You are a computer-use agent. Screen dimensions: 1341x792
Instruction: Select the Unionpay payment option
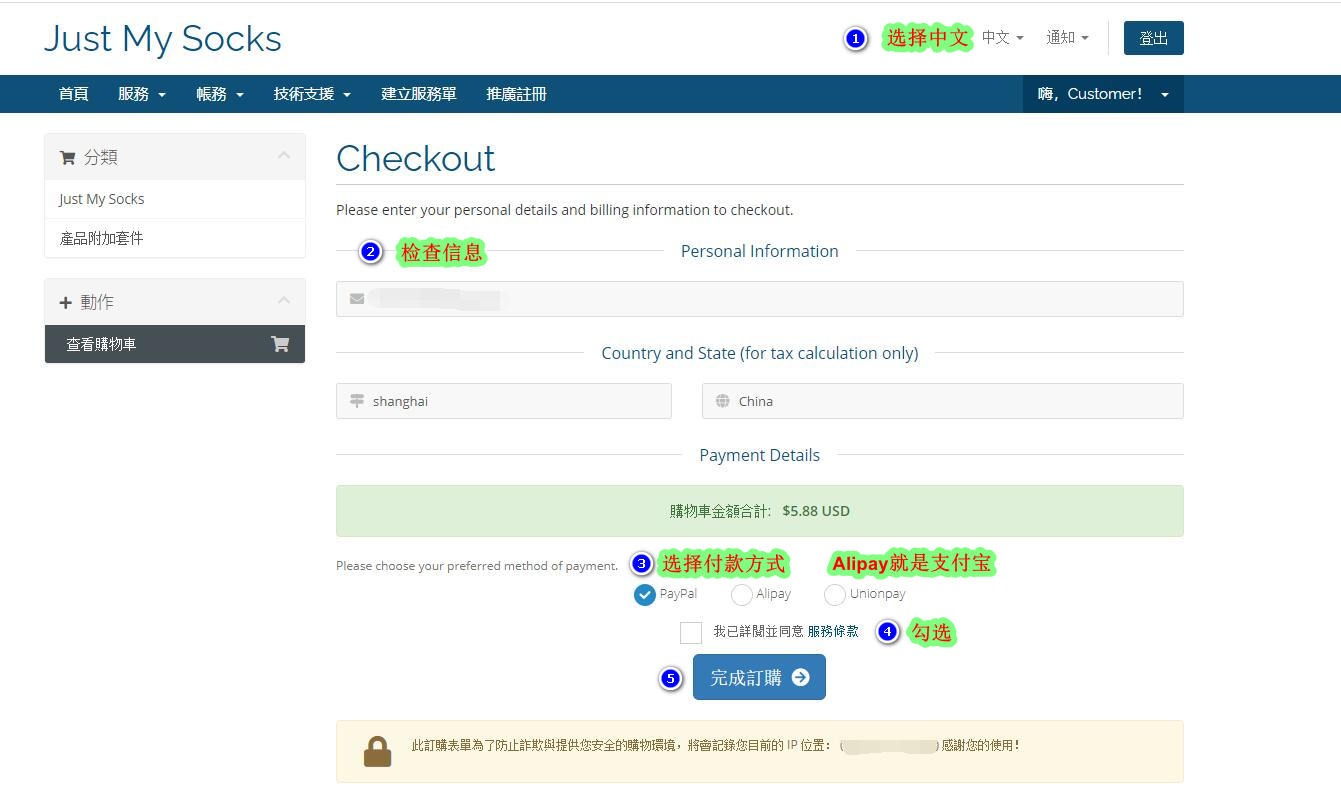pyautogui.click(x=835, y=595)
